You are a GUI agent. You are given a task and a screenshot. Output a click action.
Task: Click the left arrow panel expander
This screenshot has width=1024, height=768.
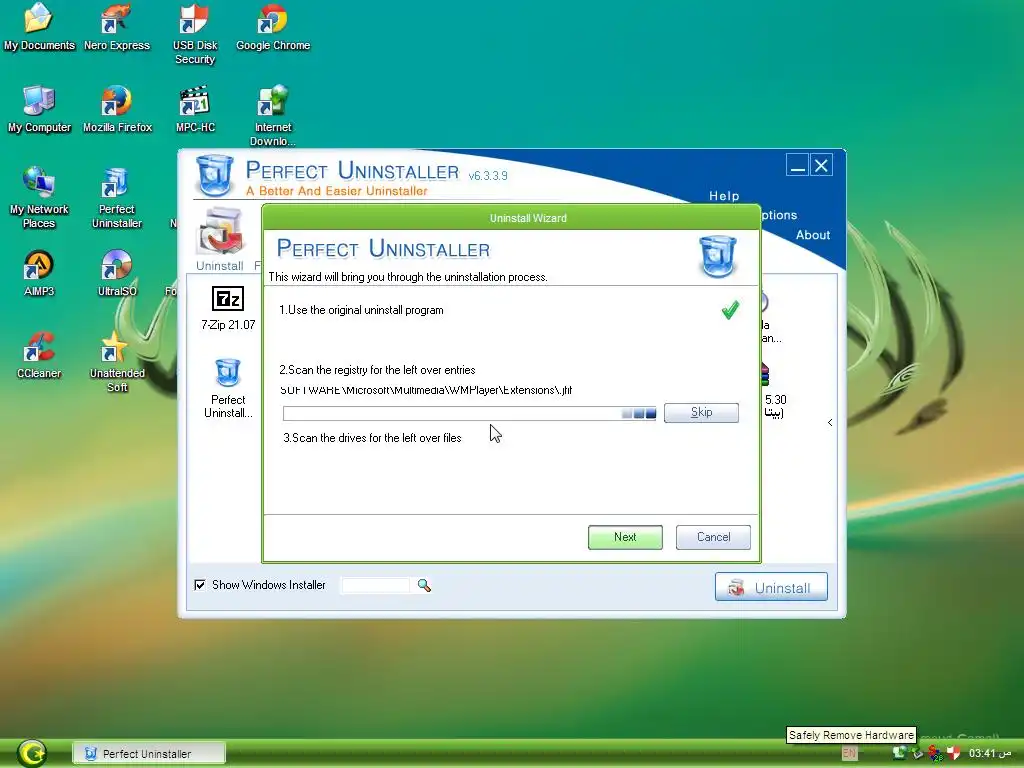click(x=830, y=423)
